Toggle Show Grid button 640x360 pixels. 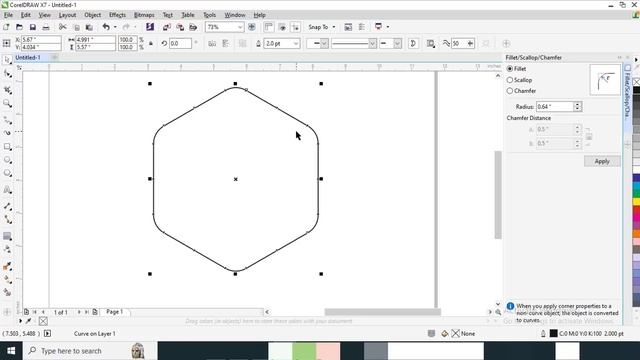[x=282, y=27]
